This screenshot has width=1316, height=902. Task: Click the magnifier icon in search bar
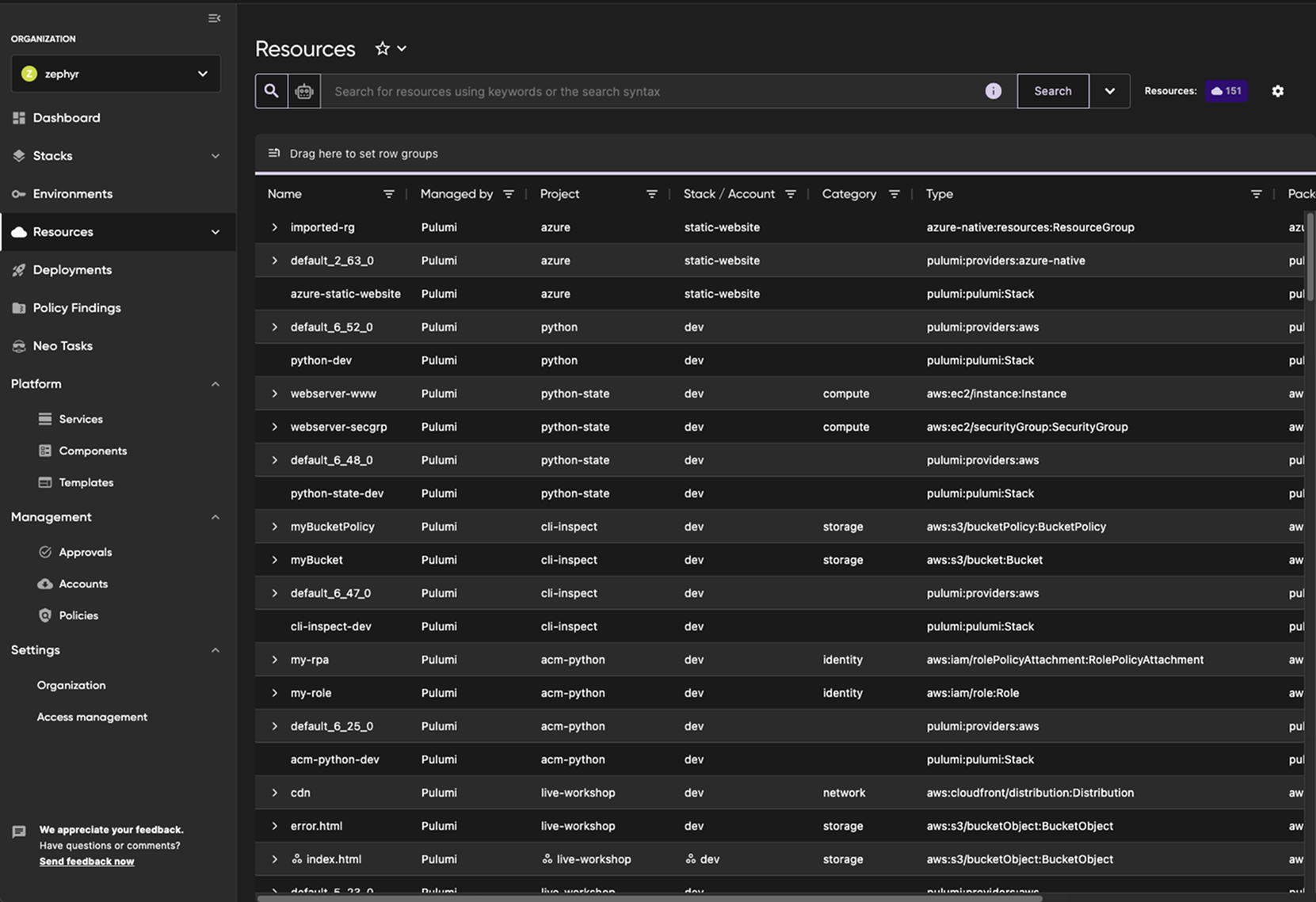[271, 91]
